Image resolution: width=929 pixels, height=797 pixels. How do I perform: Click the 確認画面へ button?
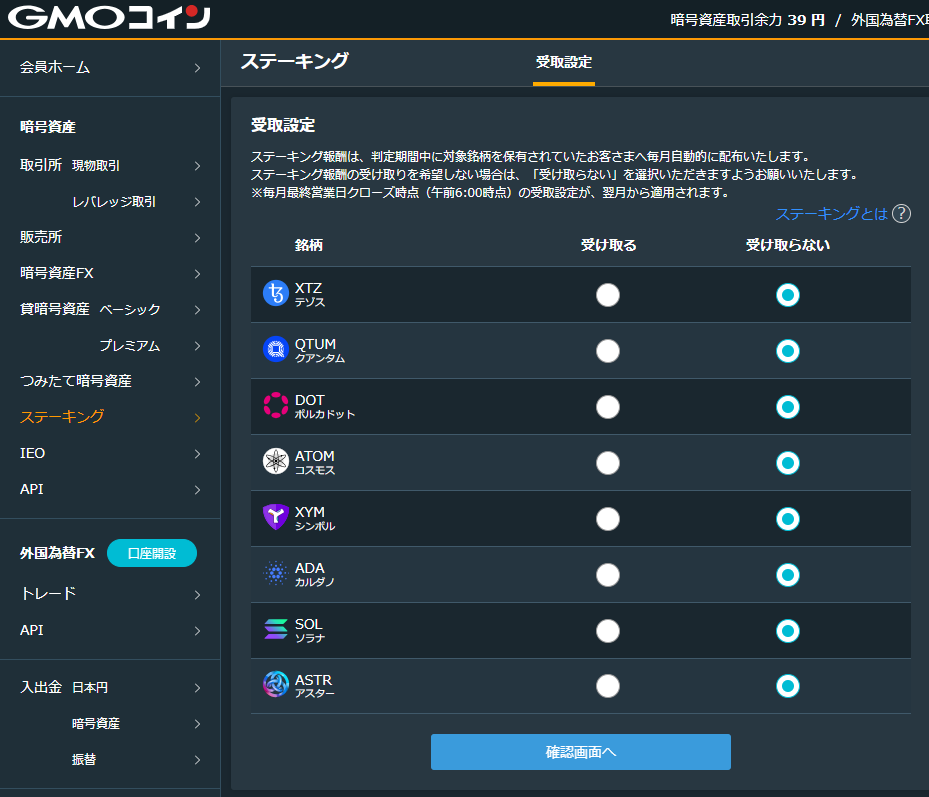[x=581, y=752]
